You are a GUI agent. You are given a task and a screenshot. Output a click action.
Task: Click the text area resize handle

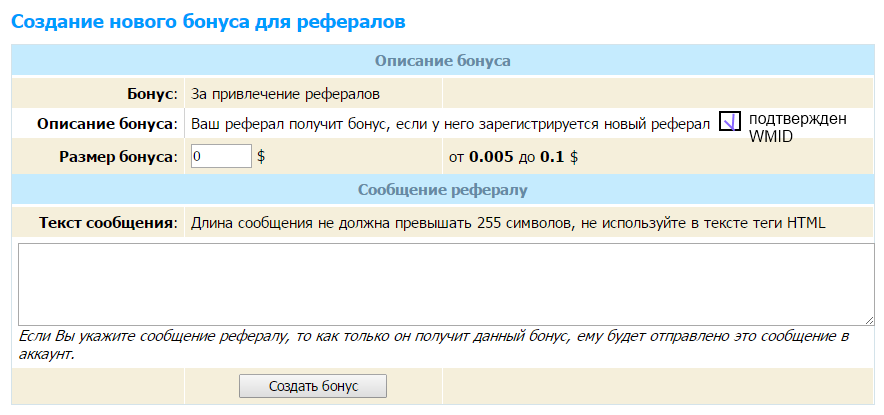(869, 320)
